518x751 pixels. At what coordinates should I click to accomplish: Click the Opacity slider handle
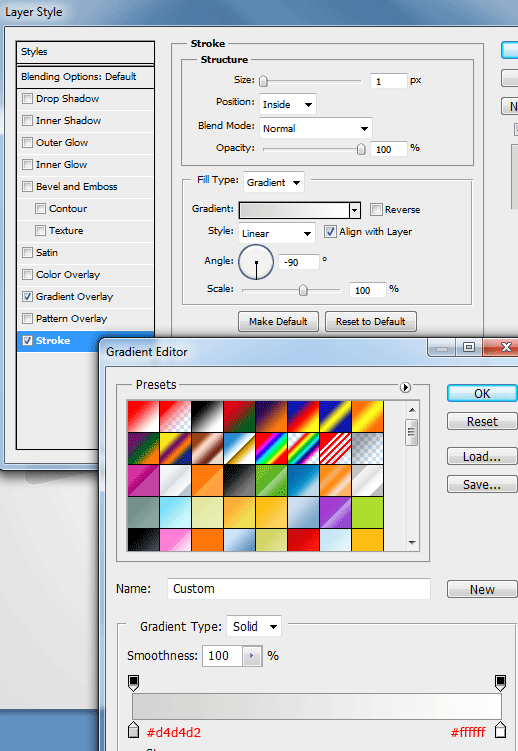361,149
